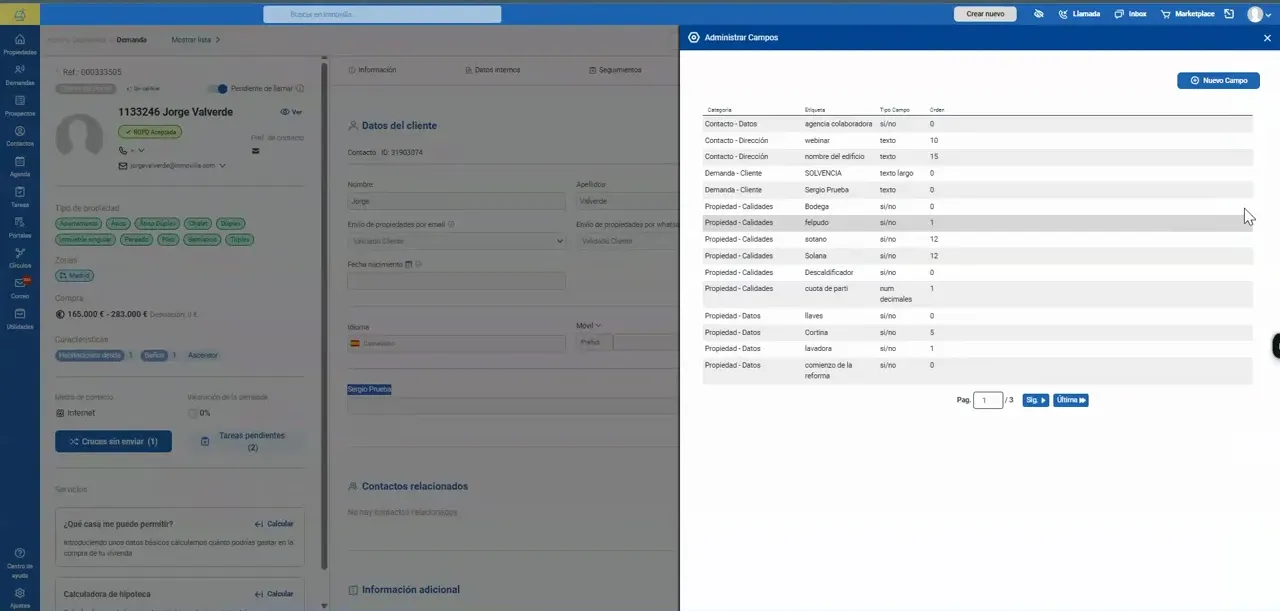Click the Inmovilla logo at top-left
This screenshot has height=611, width=1280.
click(x=20, y=14)
